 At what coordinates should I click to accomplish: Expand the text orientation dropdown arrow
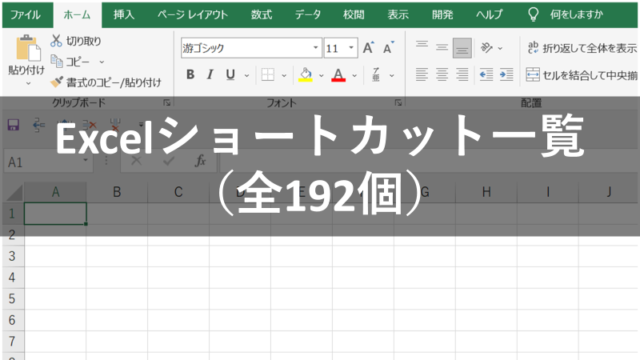[500, 49]
